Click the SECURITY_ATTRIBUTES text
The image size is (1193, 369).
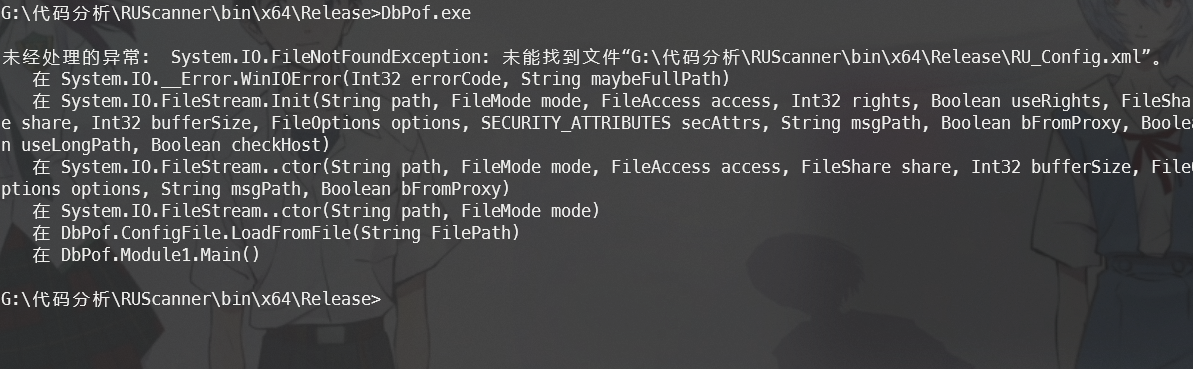(575, 123)
